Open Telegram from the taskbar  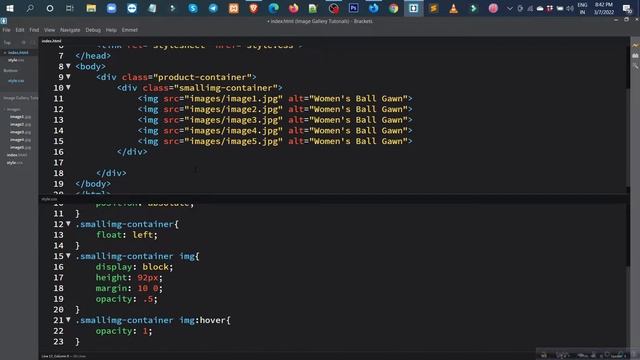pos(213,8)
